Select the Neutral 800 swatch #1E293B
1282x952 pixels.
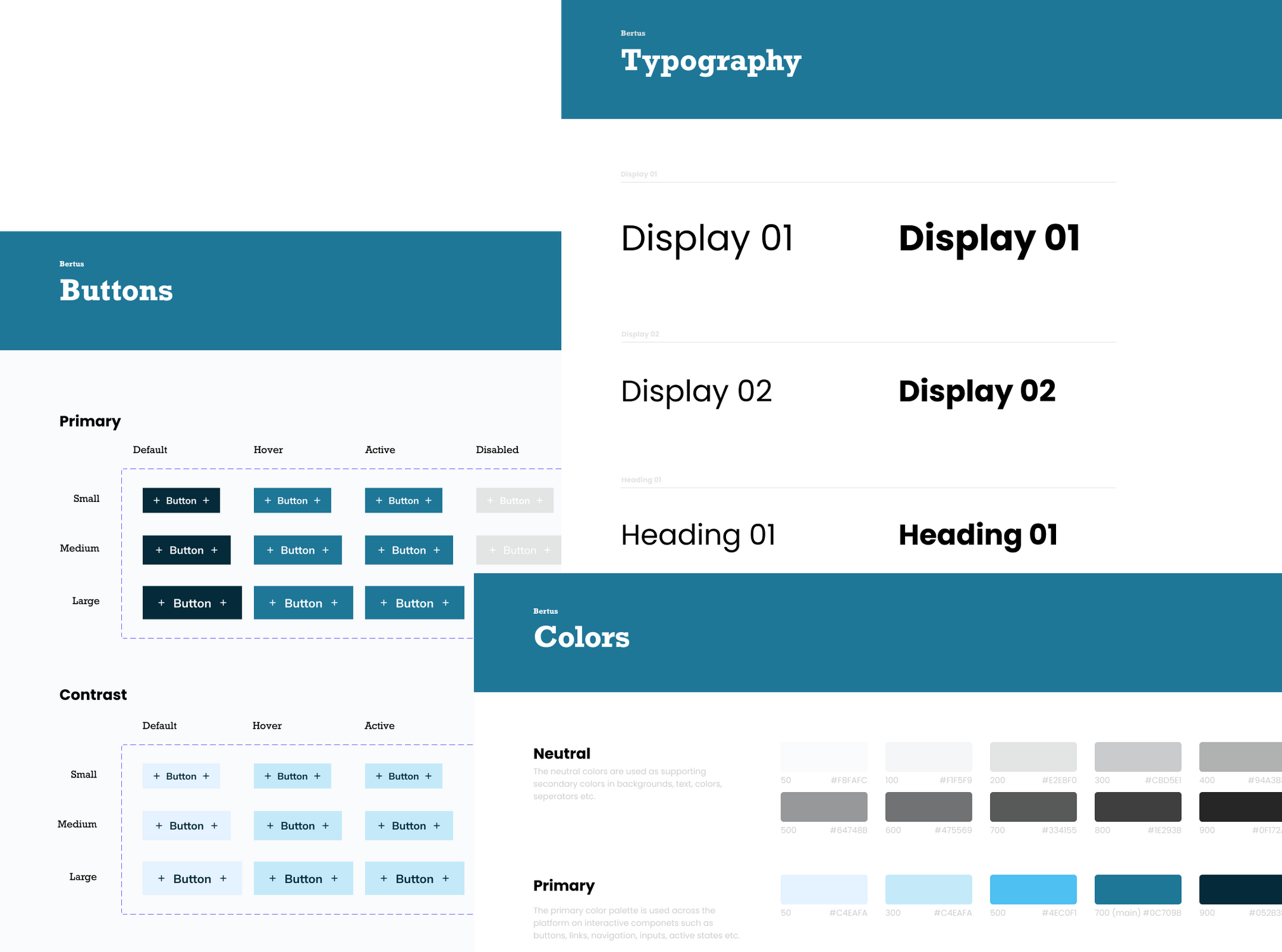(x=1137, y=807)
